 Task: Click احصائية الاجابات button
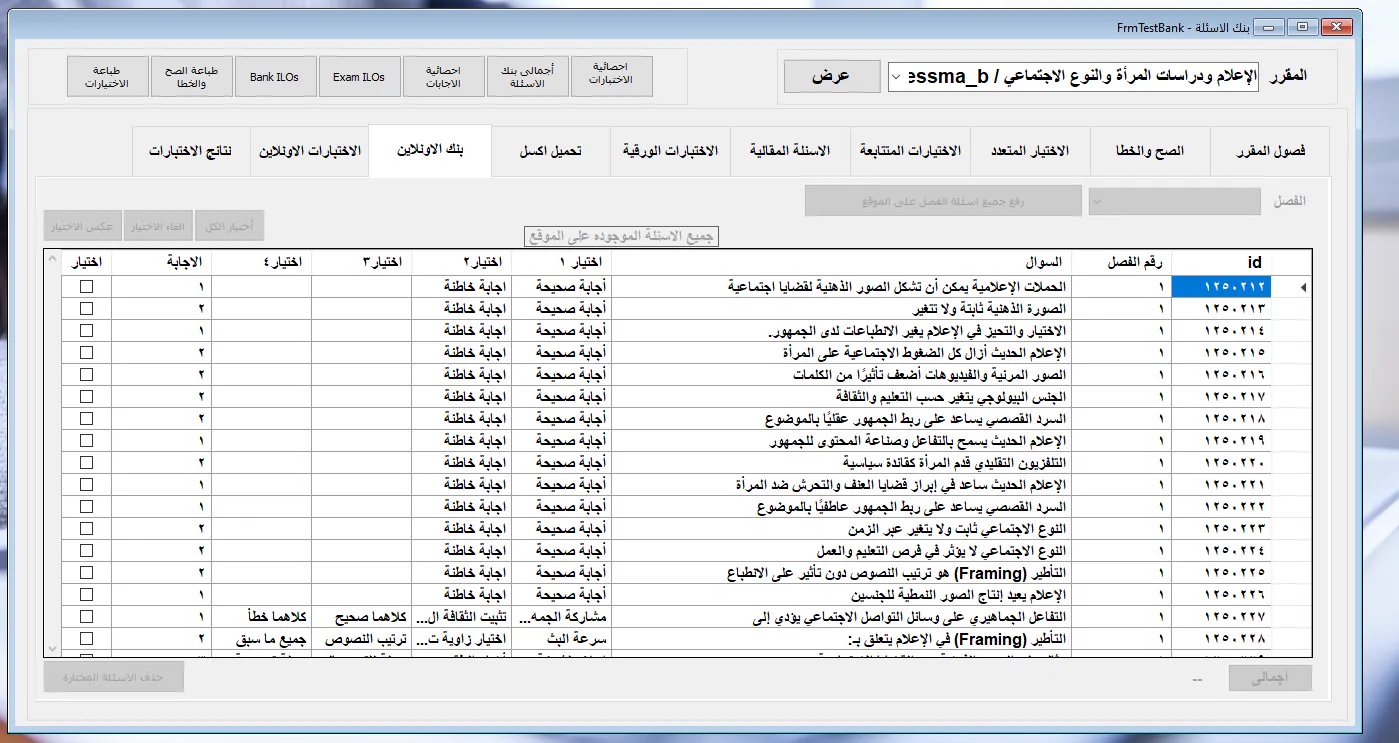click(x=443, y=77)
